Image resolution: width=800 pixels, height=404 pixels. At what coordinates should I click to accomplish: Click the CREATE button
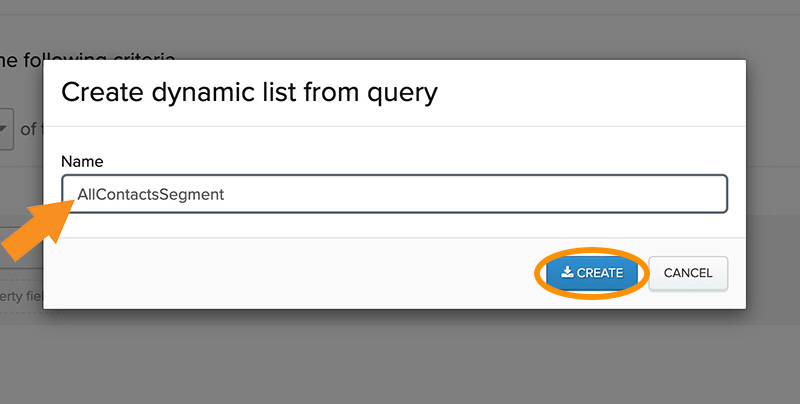click(x=592, y=273)
